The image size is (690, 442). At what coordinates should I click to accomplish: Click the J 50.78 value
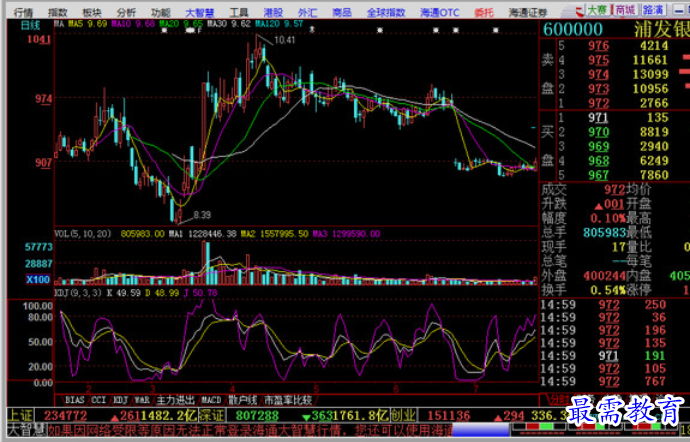[x=199, y=293]
